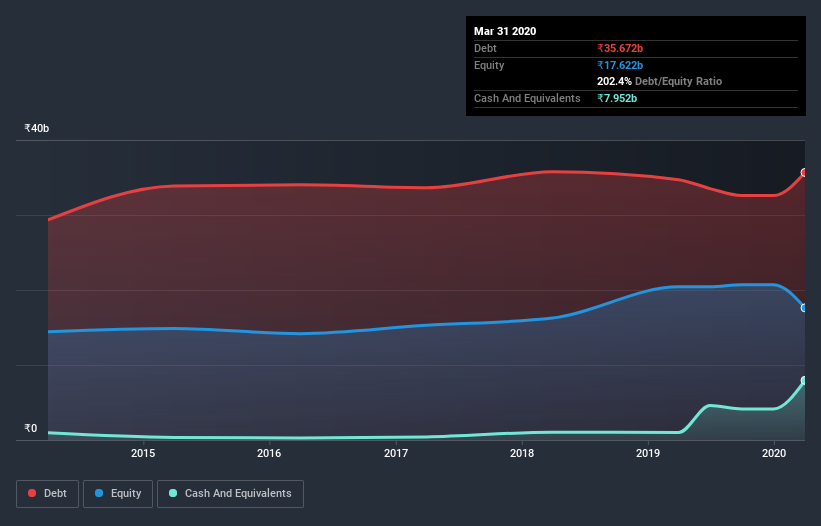Click the Equity label in tooltip
The height and width of the screenshot is (526, 821).
pos(489,65)
